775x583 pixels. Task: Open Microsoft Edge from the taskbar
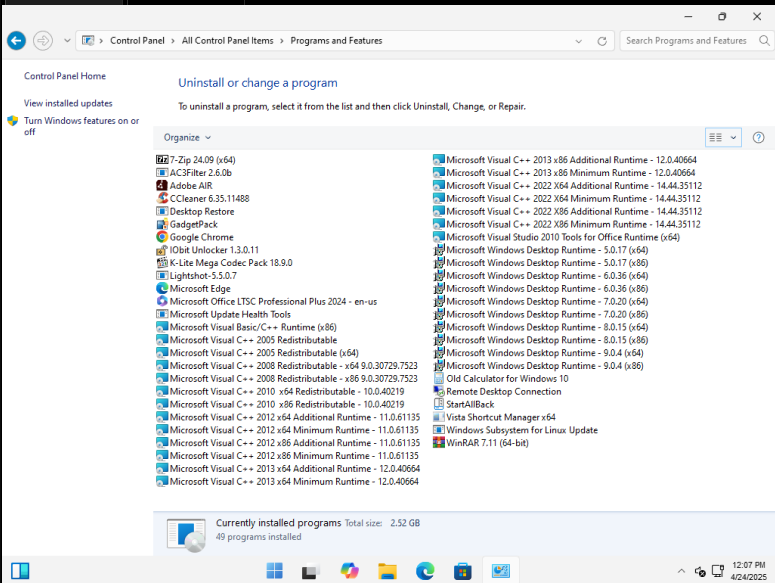(425, 571)
